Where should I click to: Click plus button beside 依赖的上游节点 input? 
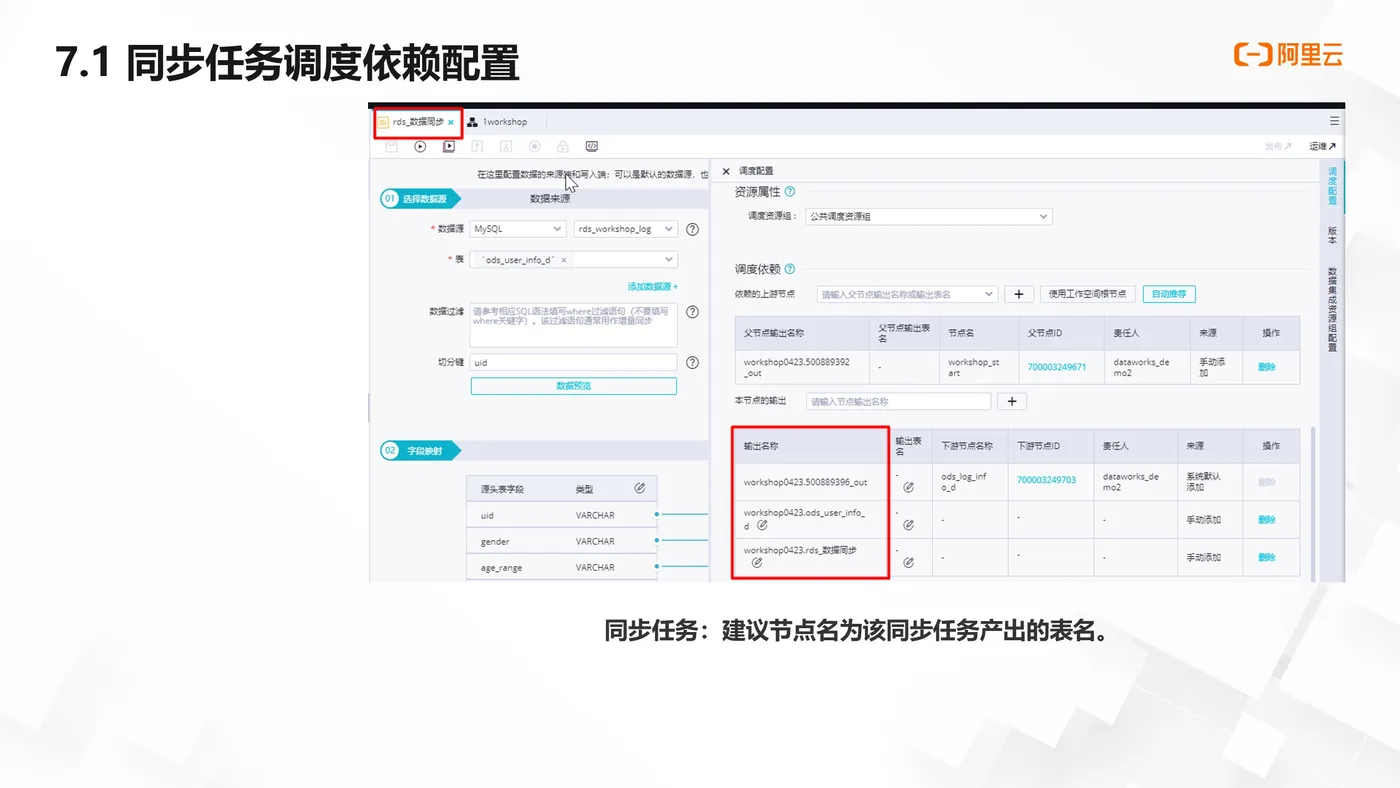(1019, 294)
